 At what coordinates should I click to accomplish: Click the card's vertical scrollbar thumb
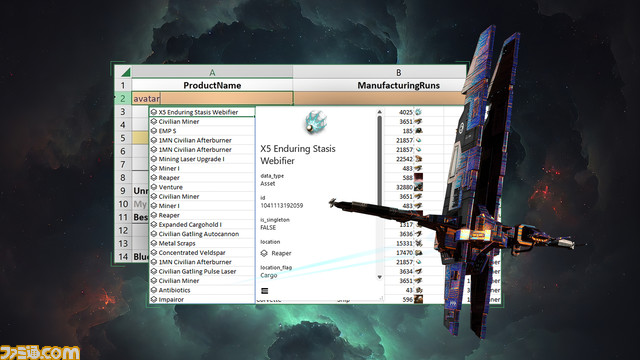click(380, 160)
